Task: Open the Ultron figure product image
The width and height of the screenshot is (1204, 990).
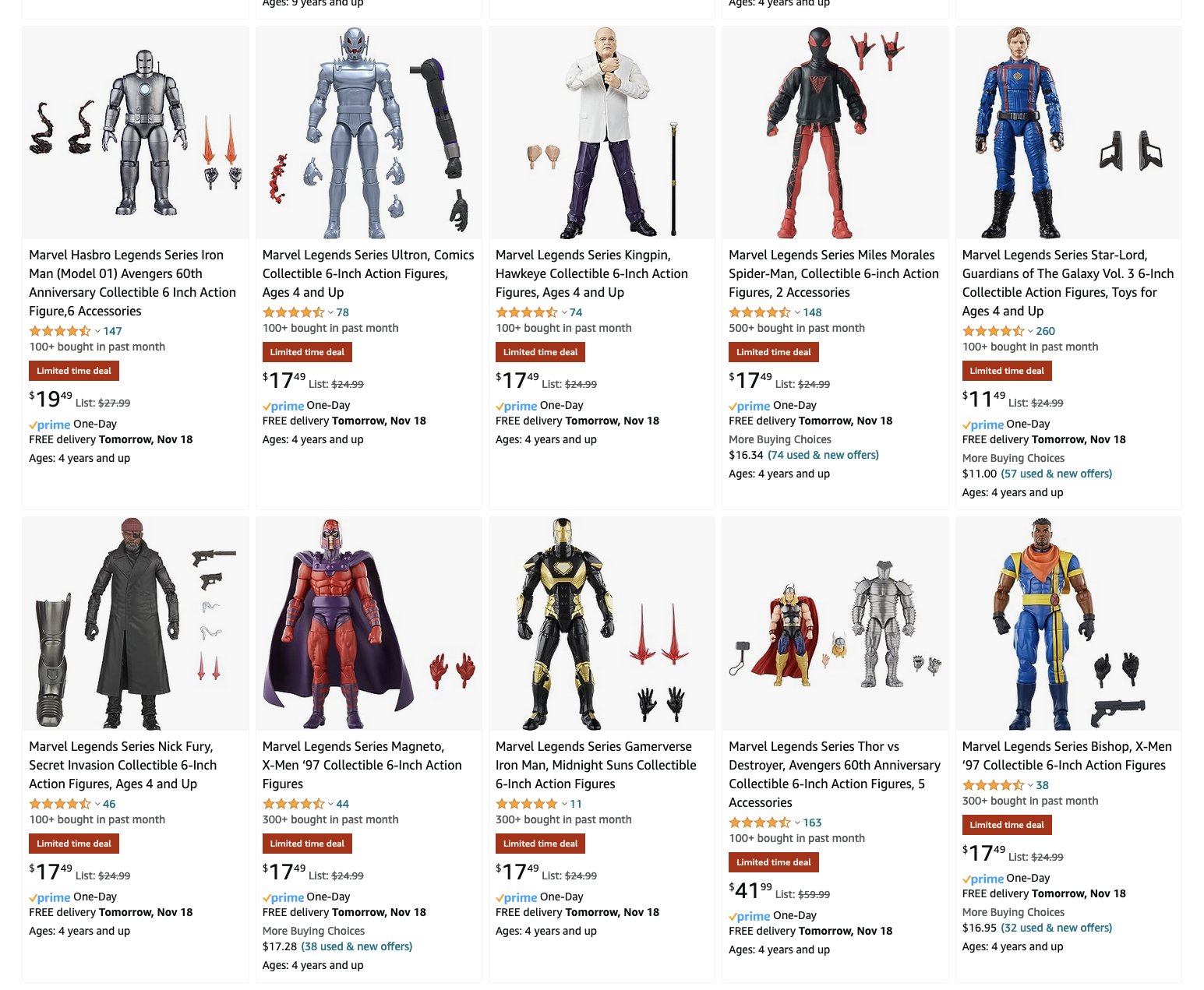Action: [369, 133]
